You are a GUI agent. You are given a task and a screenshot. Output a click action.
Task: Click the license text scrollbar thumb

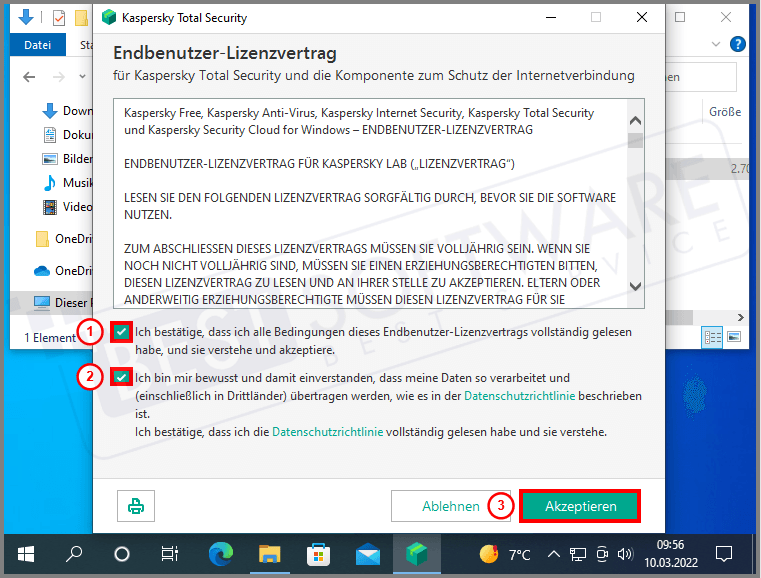(635, 141)
